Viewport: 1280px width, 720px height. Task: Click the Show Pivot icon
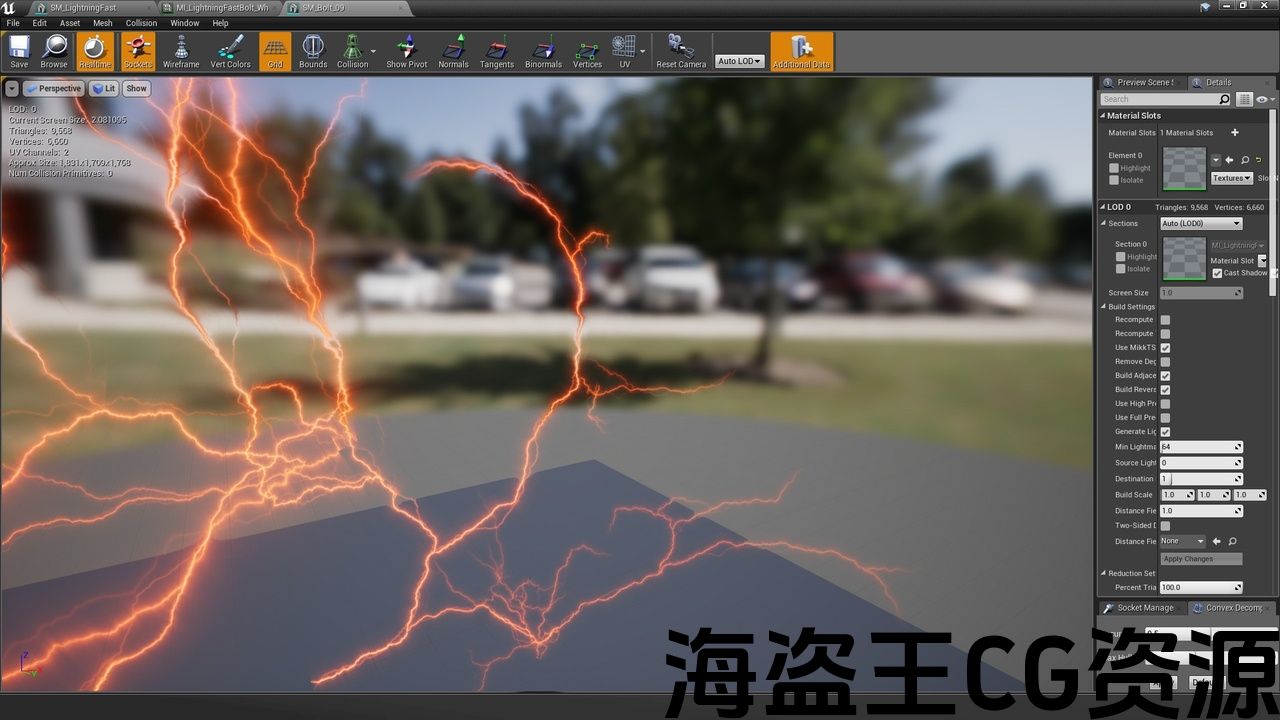[x=406, y=51]
